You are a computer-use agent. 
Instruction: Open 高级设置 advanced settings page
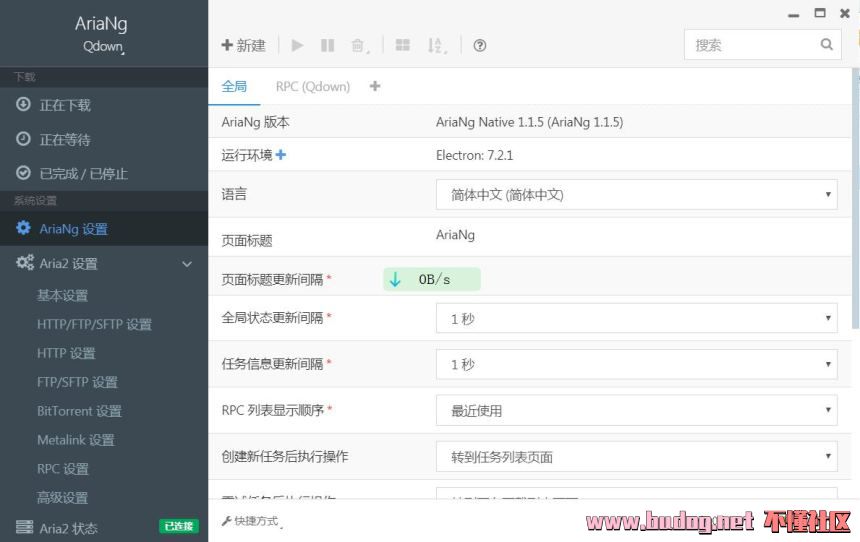pos(63,498)
